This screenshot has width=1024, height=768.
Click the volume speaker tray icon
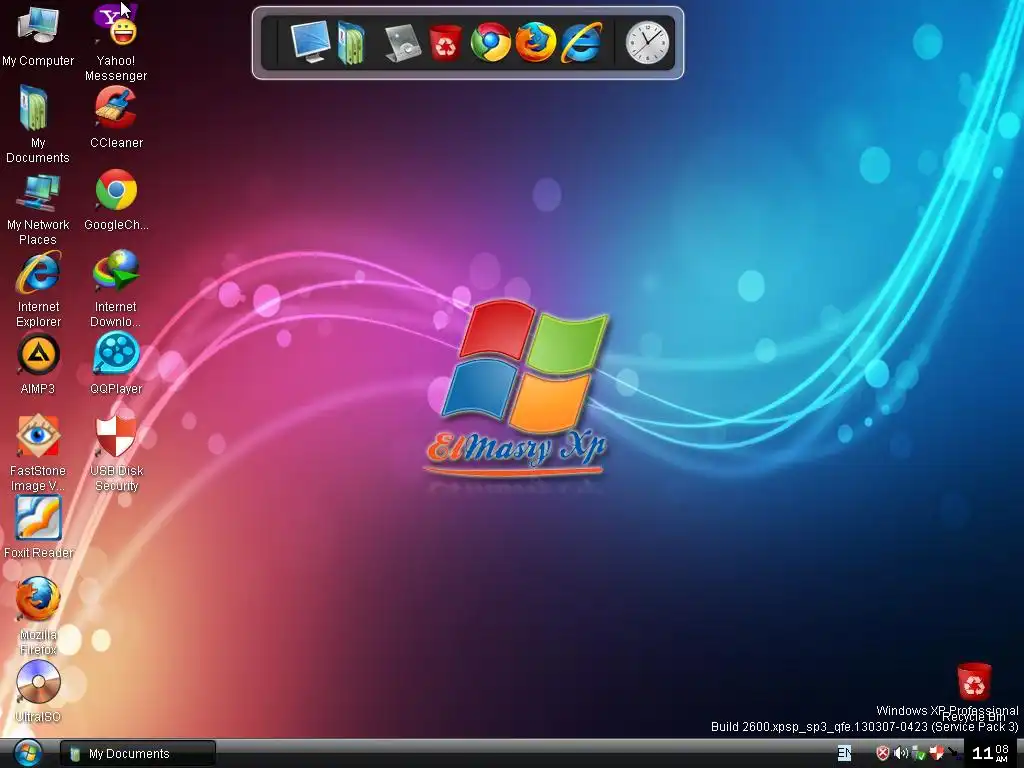point(901,753)
